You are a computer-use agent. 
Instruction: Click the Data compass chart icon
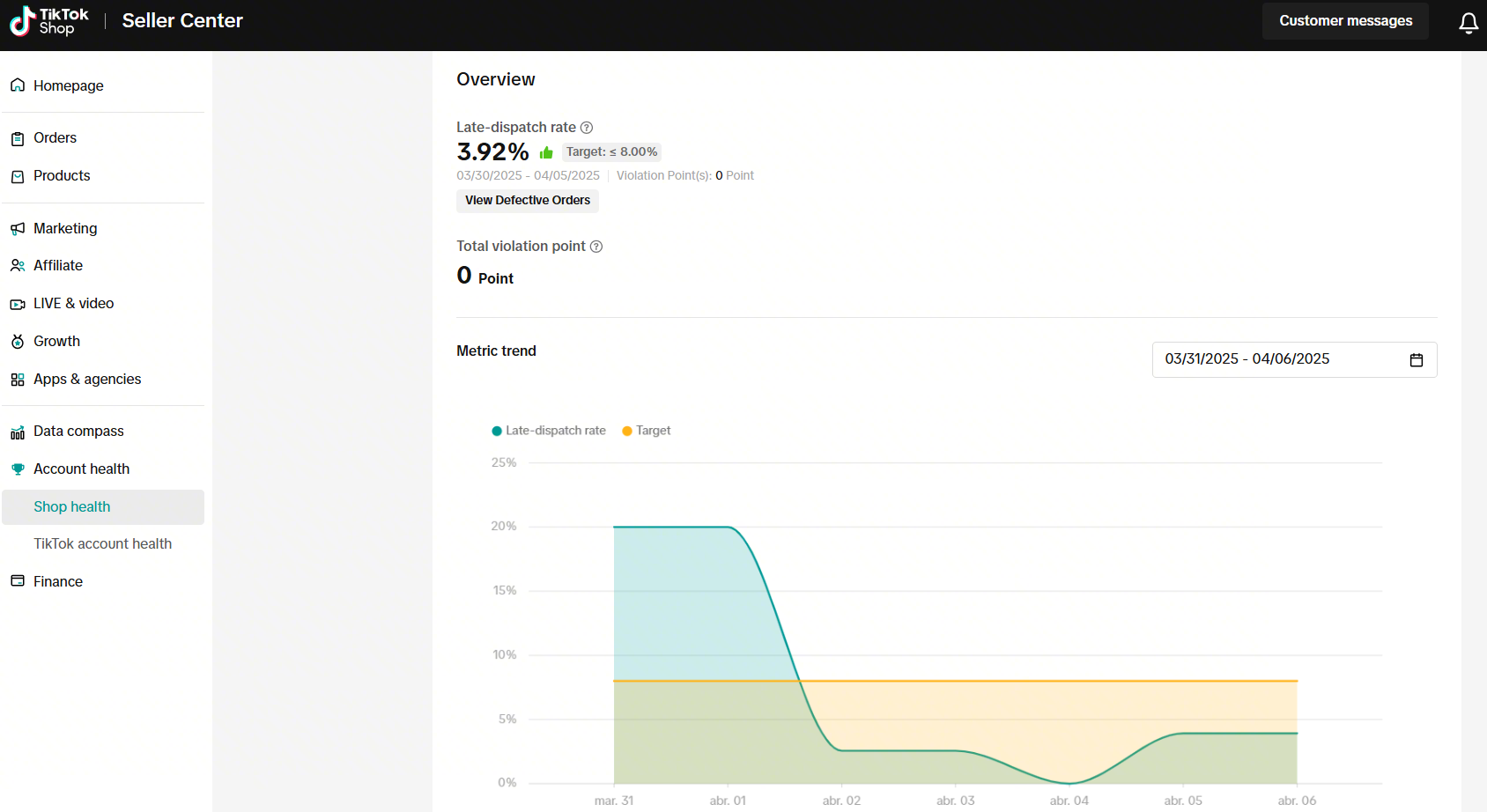coord(18,432)
